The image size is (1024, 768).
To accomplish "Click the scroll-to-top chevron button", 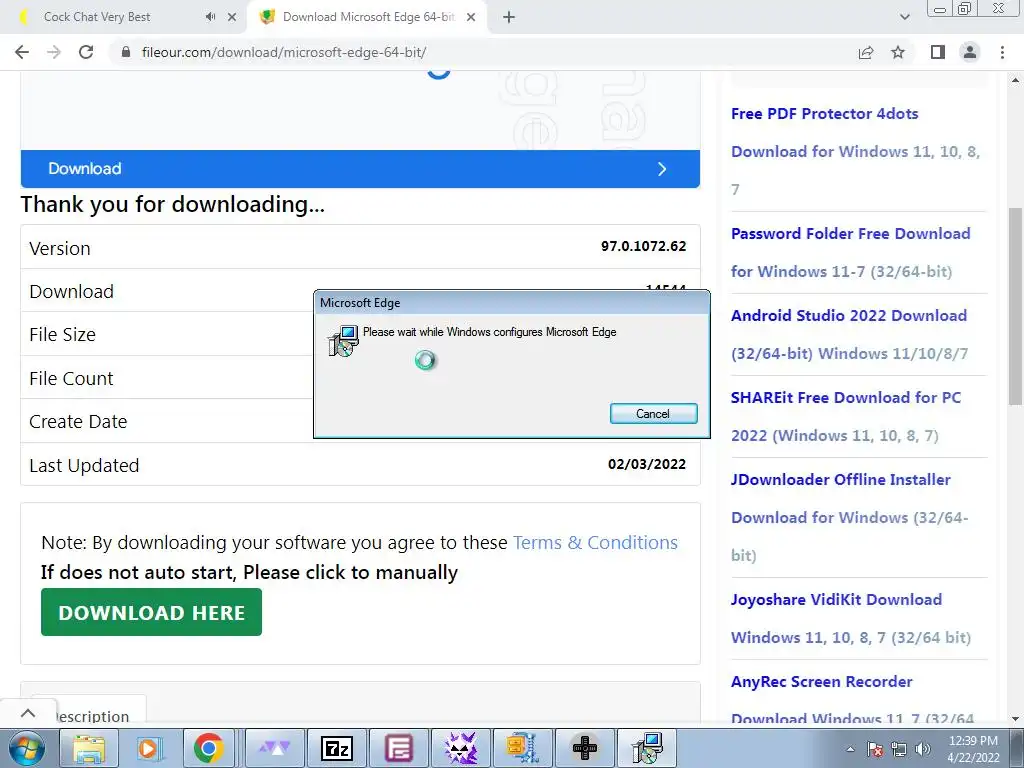I will pos(27,712).
